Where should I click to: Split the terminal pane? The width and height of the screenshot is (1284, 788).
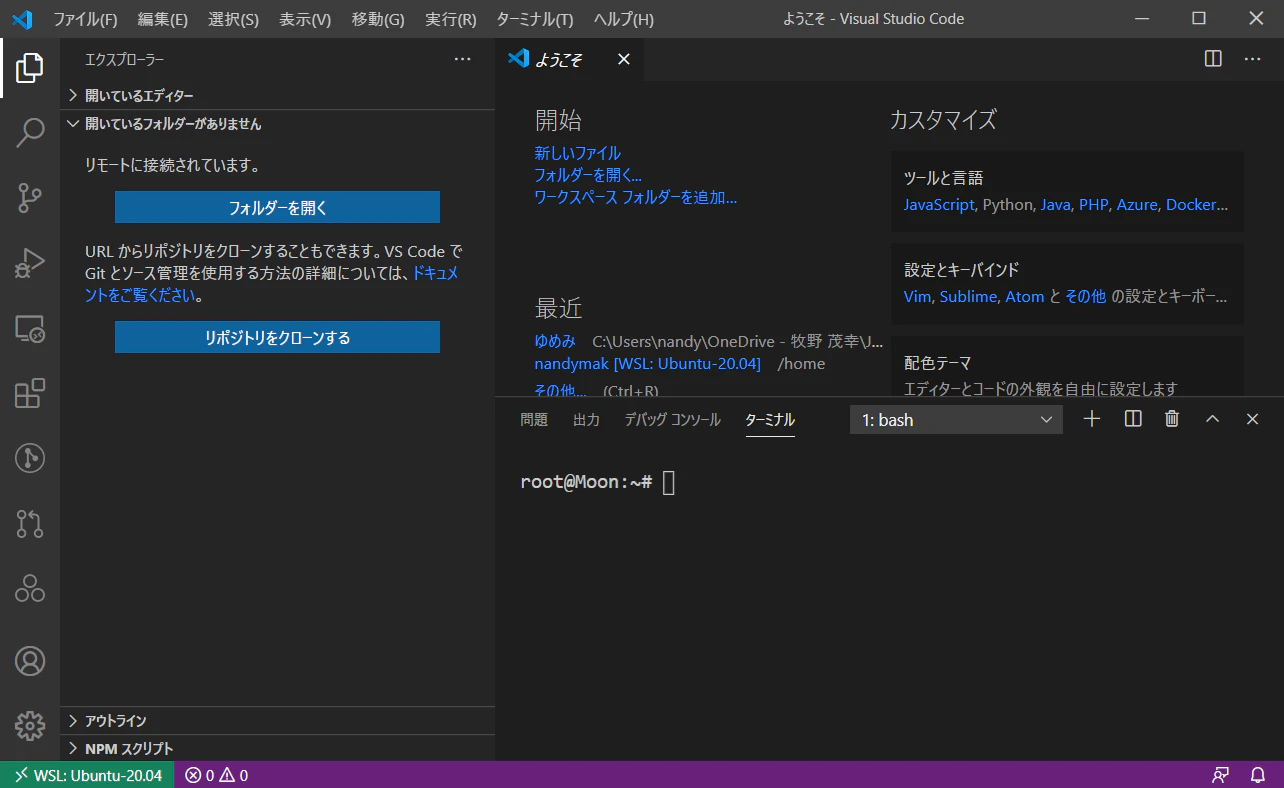click(x=1133, y=419)
